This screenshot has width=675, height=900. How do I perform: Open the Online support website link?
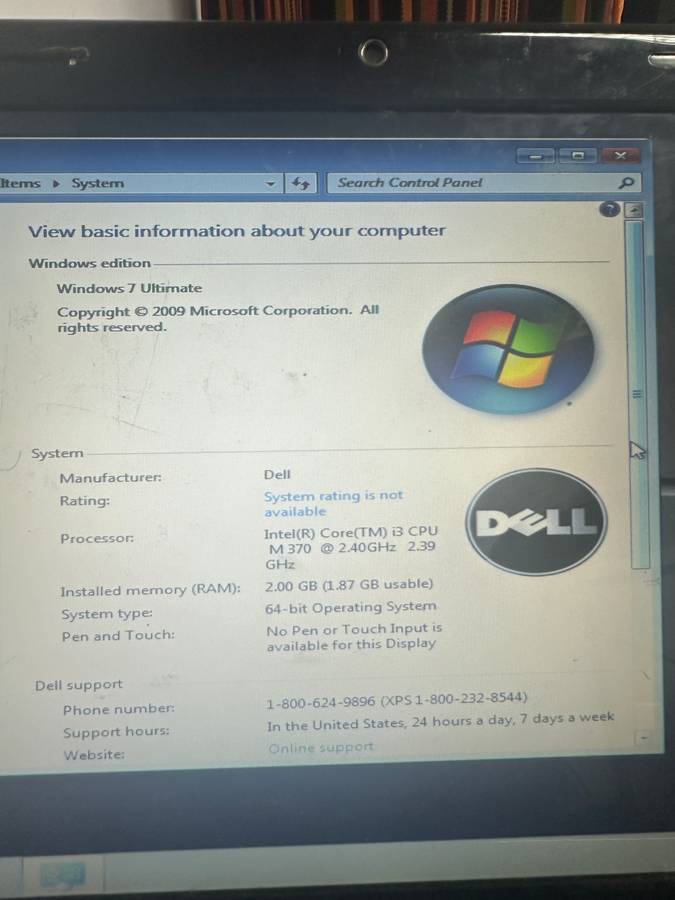320,747
